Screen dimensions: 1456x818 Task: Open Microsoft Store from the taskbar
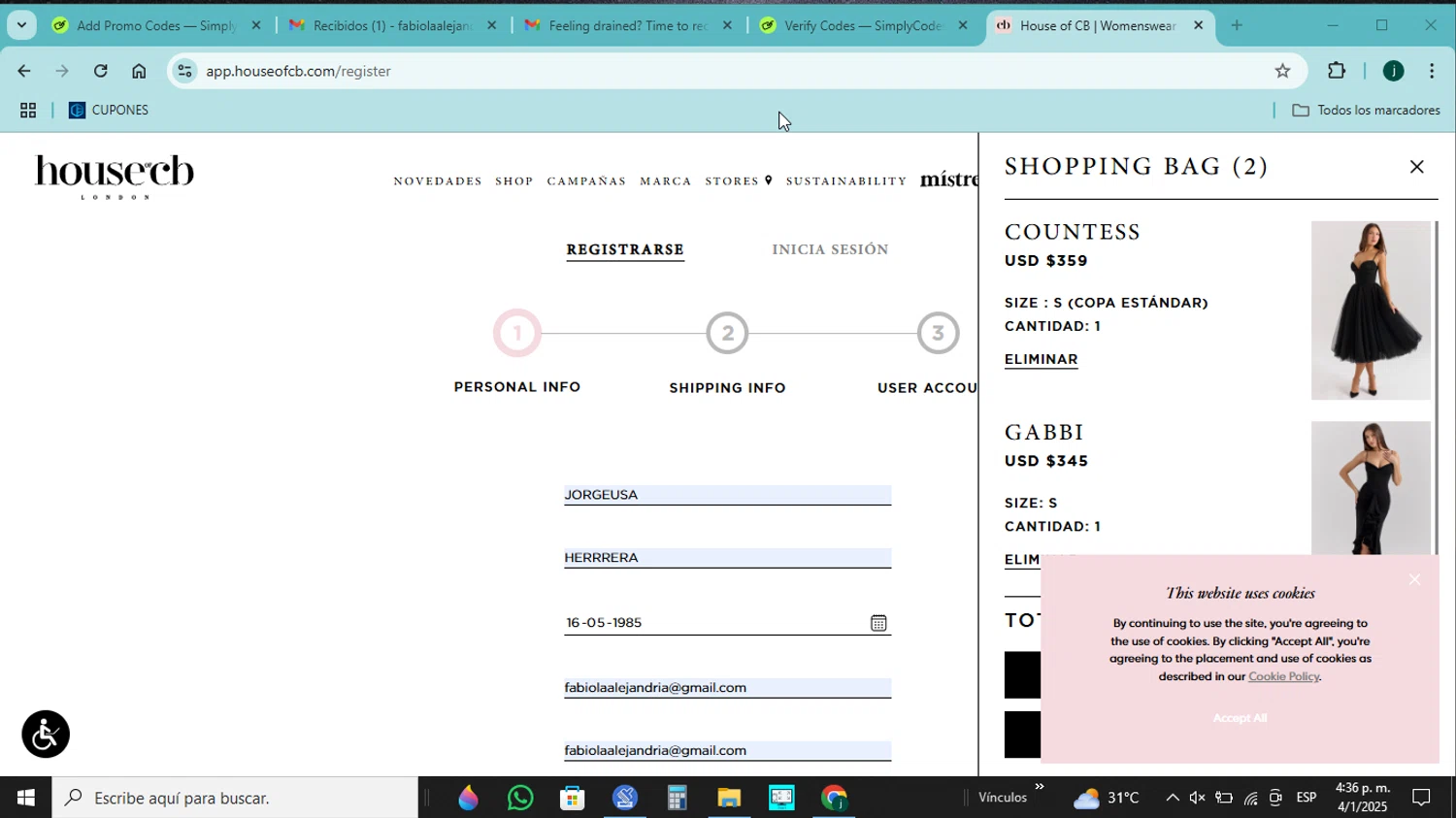(x=573, y=798)
